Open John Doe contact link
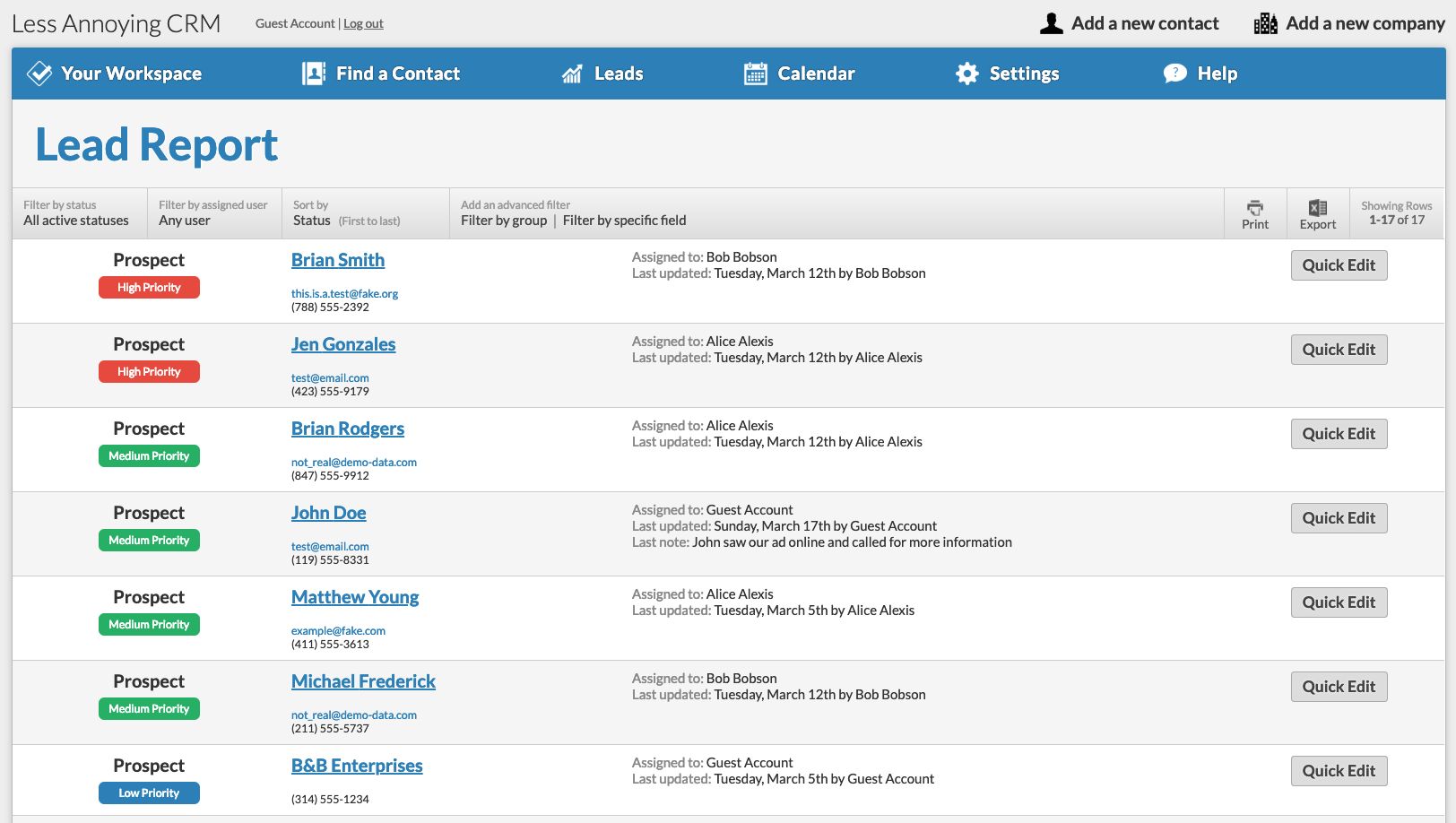This screenshot has width=1456, height=823. (329, 513)
